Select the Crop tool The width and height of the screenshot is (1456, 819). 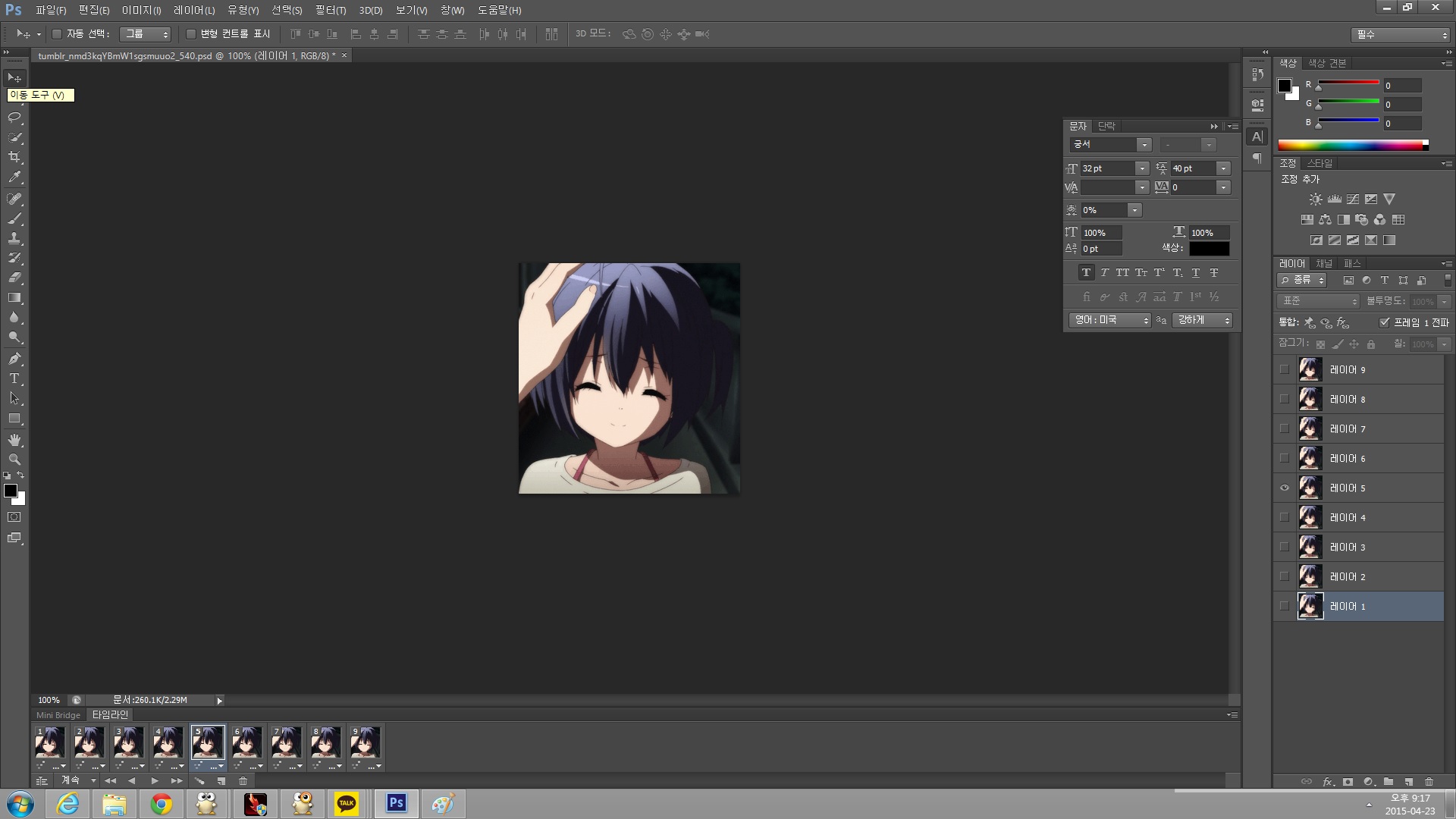click(14, 157)
